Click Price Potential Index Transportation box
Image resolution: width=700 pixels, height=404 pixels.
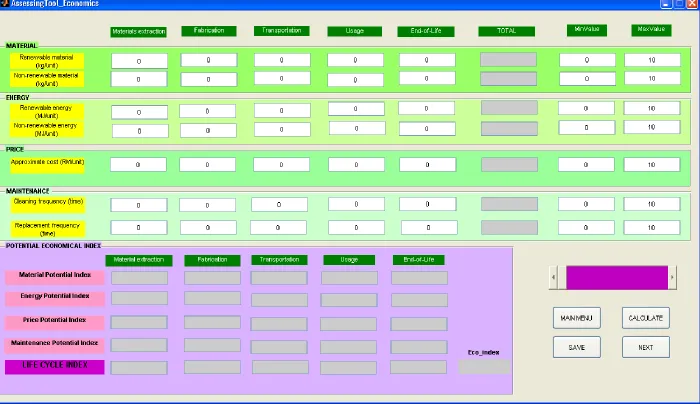pos(279,324)
